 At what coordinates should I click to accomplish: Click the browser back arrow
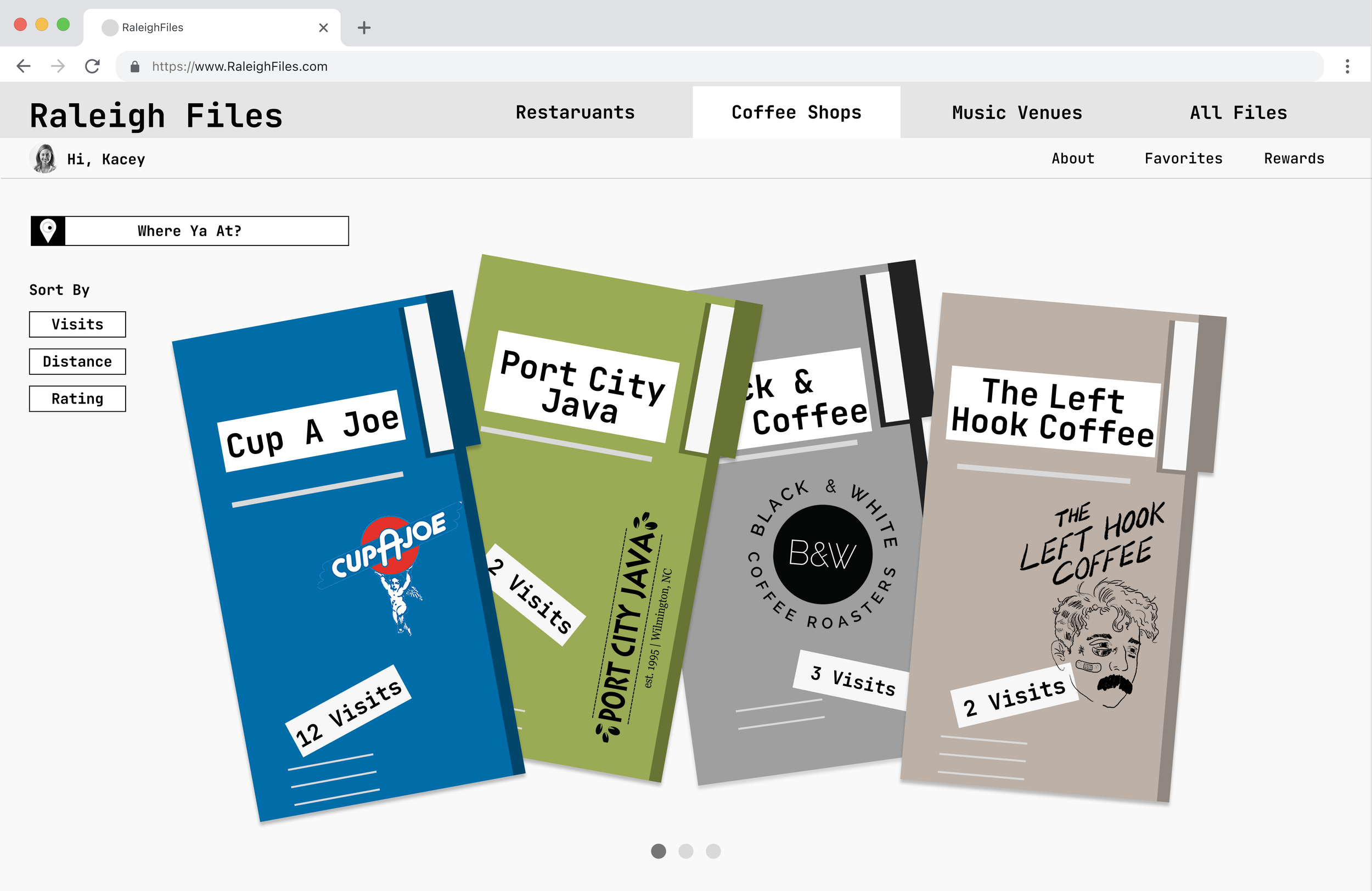[24, 66]
